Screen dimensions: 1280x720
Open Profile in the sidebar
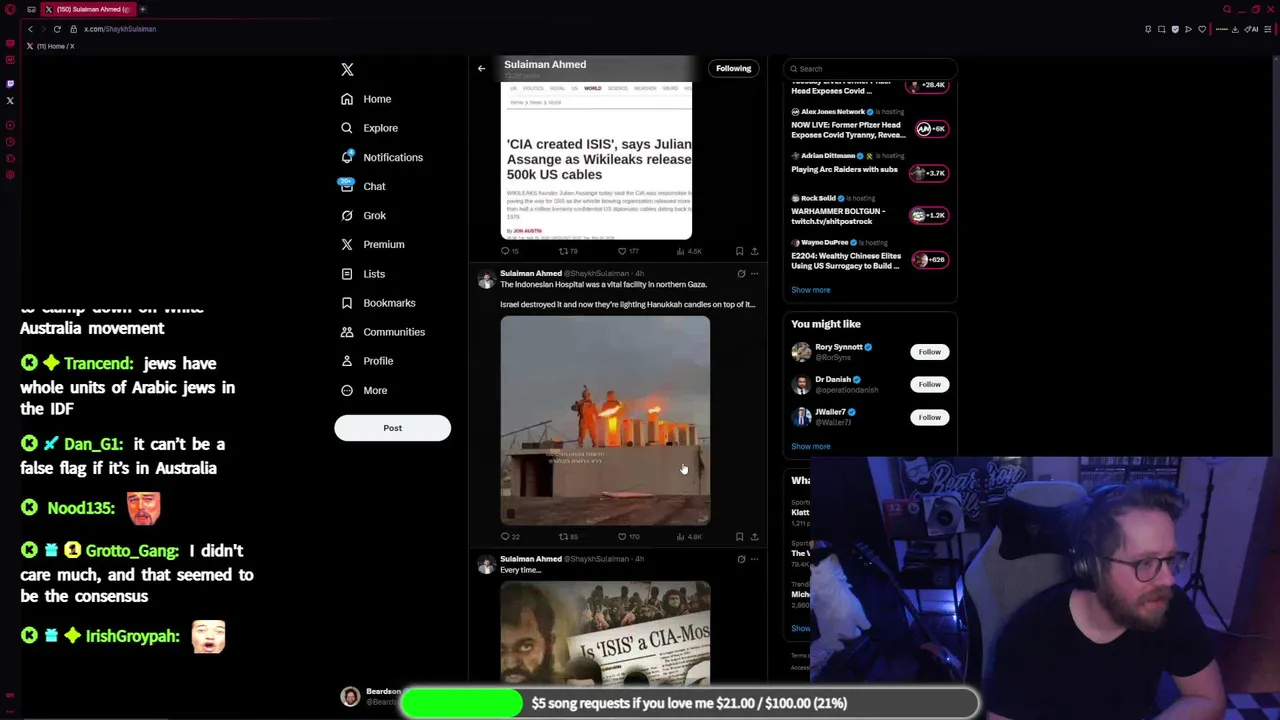367,361
